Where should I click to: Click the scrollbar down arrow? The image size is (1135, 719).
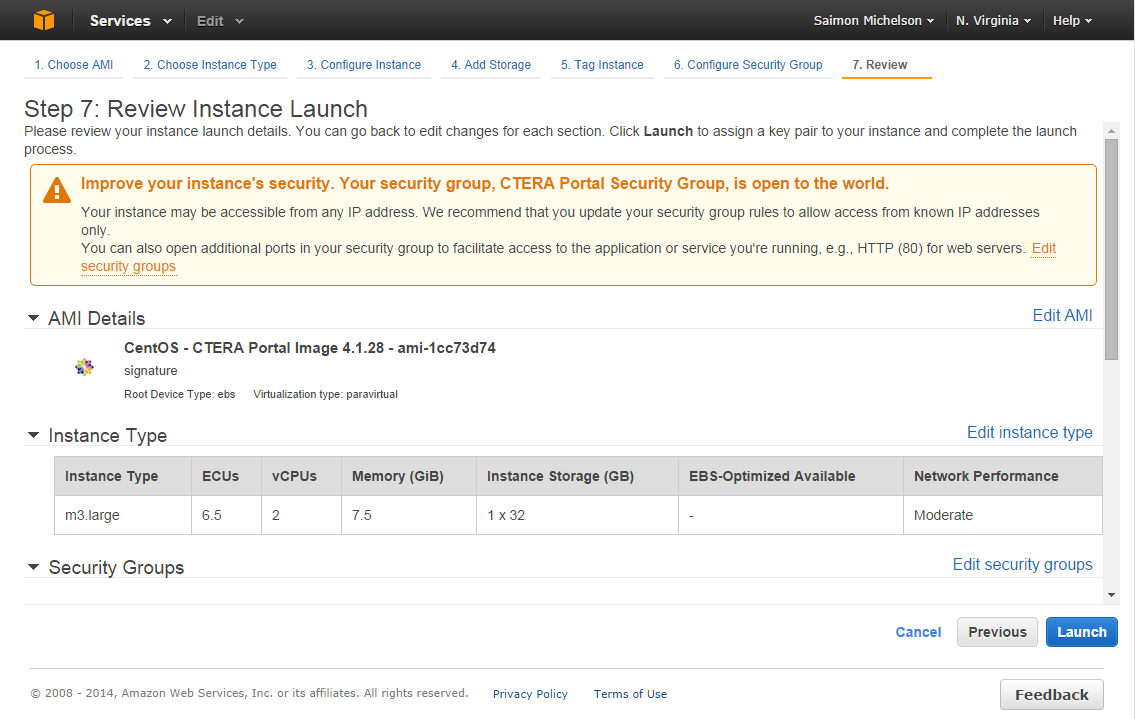pos(1111,595)
